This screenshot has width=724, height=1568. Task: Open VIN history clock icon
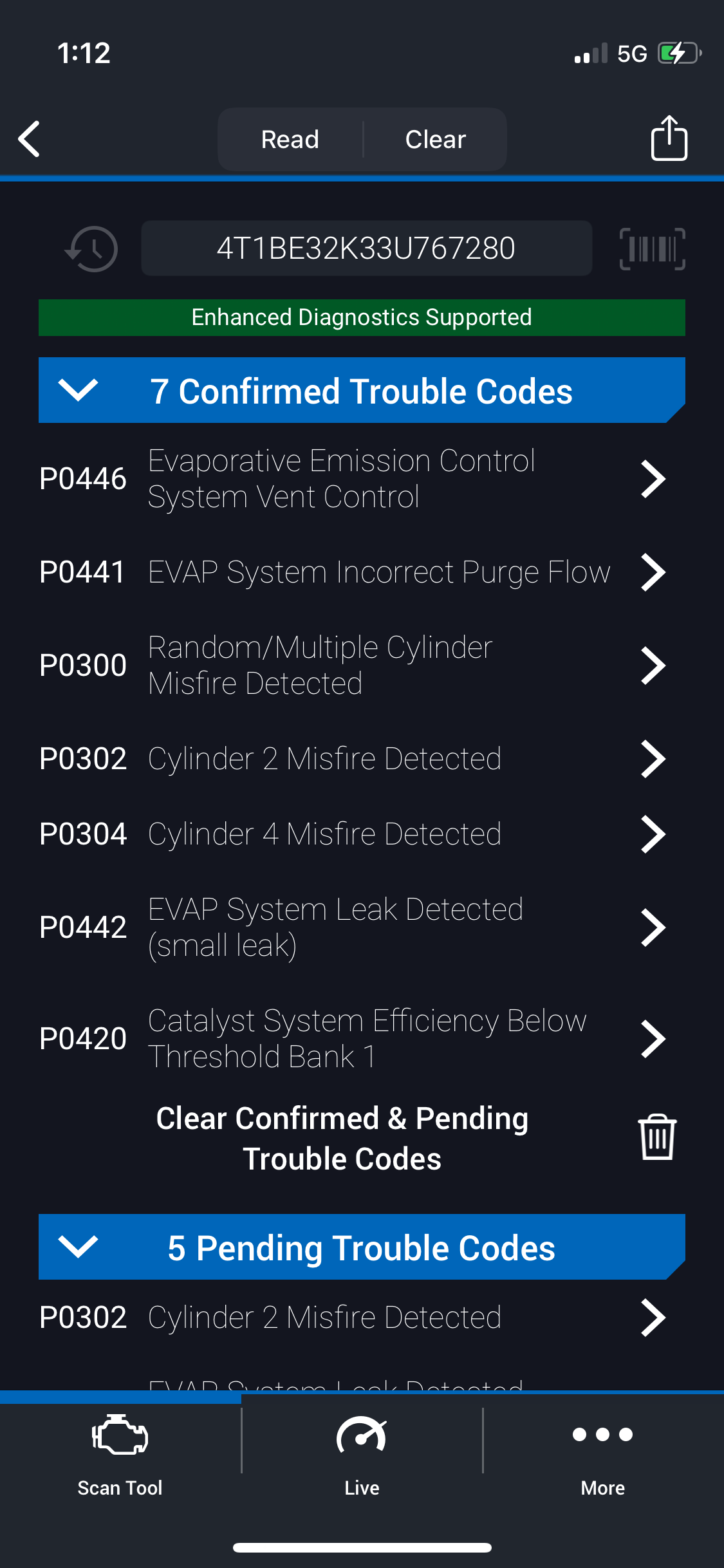91,249
